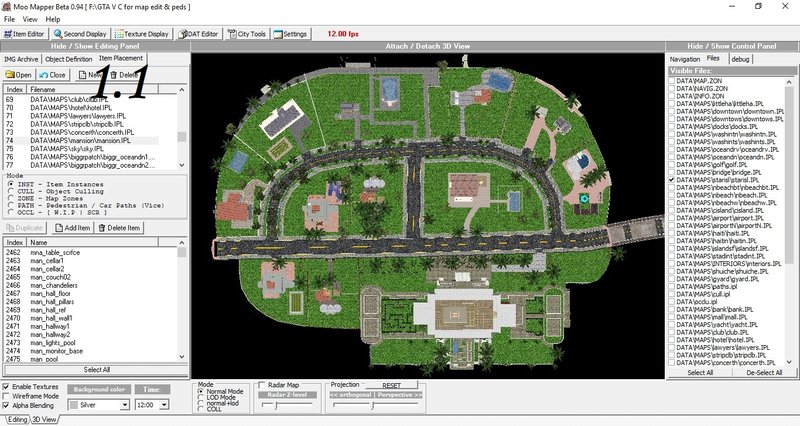
Task: Click scroll-down arrow of Visible Files list
Action: 790,362
